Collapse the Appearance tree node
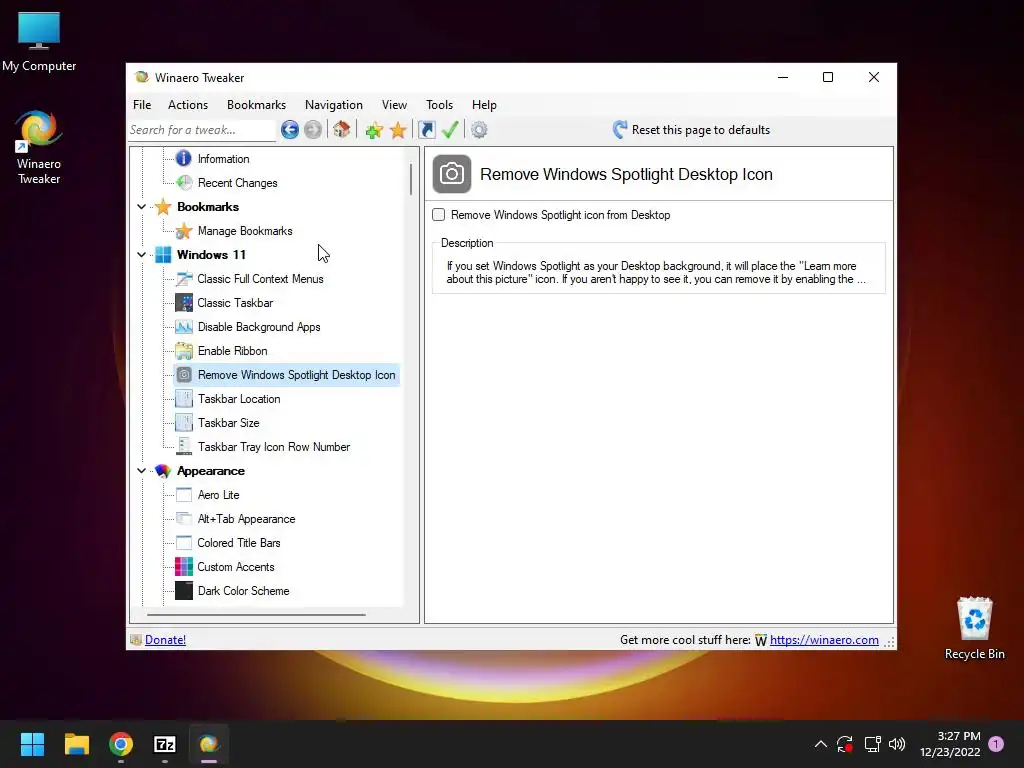 tap(141, 471)
